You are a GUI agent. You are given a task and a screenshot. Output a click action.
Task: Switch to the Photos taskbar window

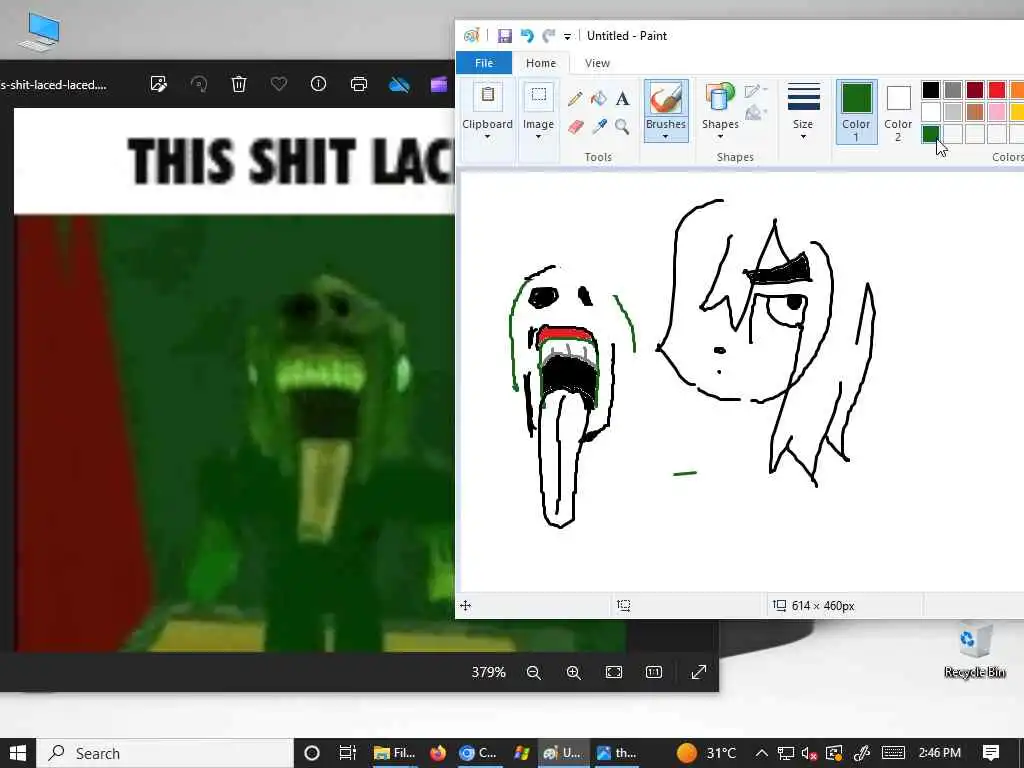pyautogui.click(x=617, y=753)
